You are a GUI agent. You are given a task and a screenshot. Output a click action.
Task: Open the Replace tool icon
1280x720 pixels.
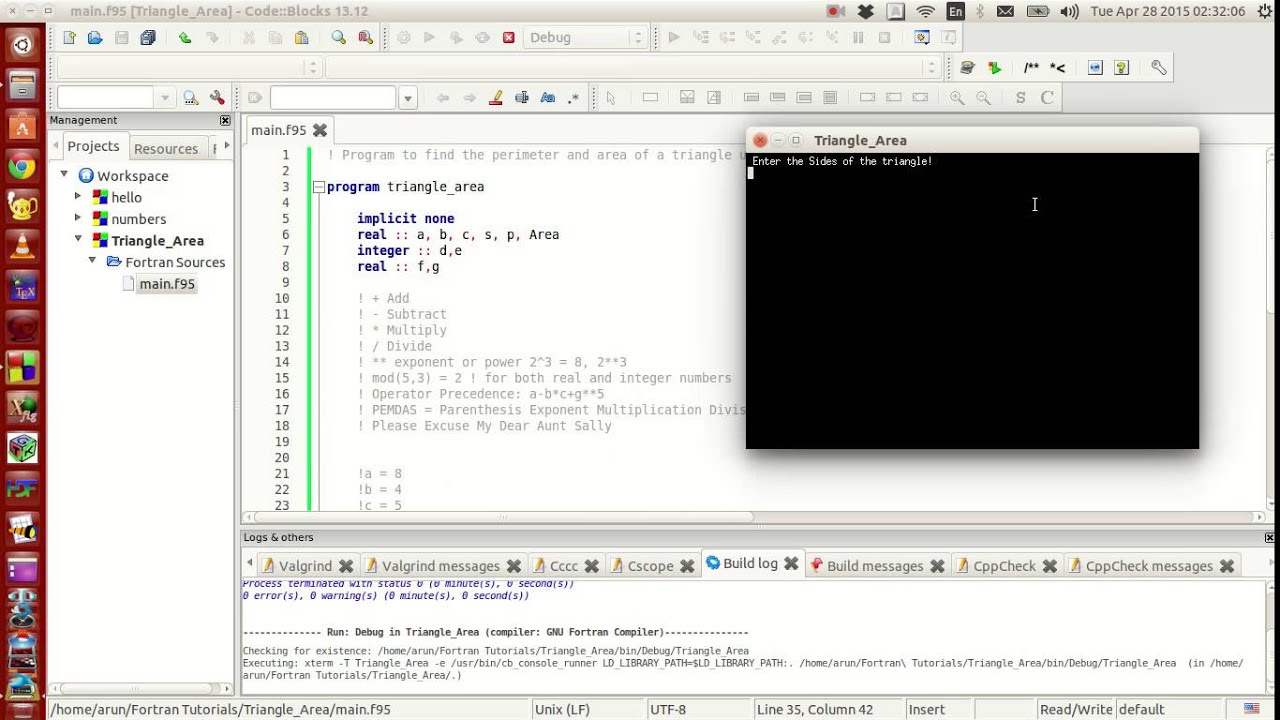[x=365, y=38]
